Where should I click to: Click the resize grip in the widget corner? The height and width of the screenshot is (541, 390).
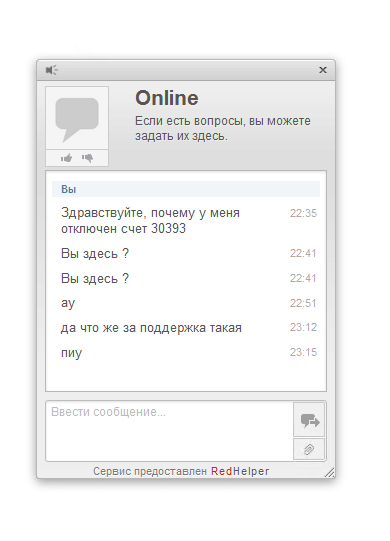tap(330, 473)
